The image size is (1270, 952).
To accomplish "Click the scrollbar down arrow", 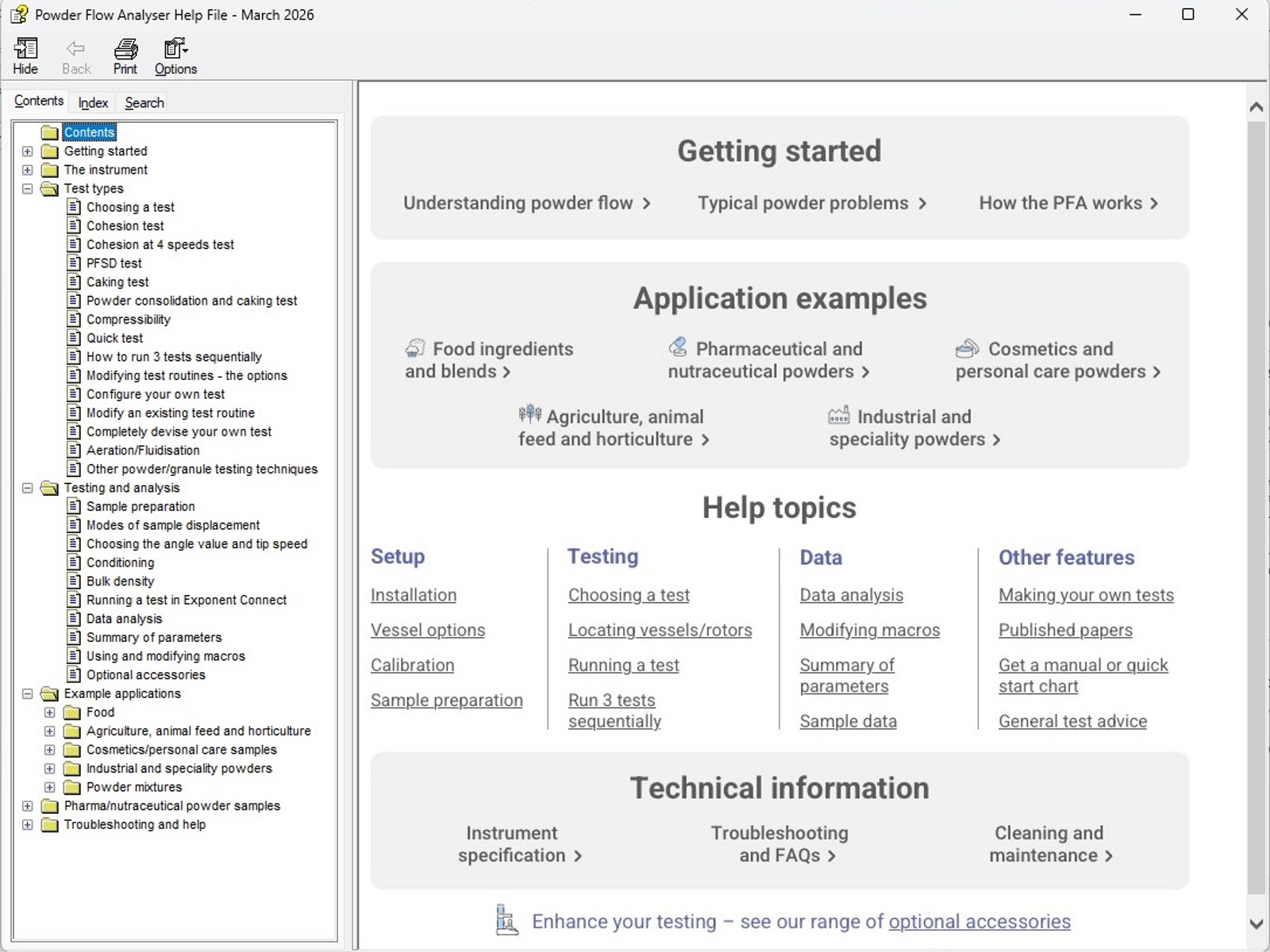I will [1257, 923].
